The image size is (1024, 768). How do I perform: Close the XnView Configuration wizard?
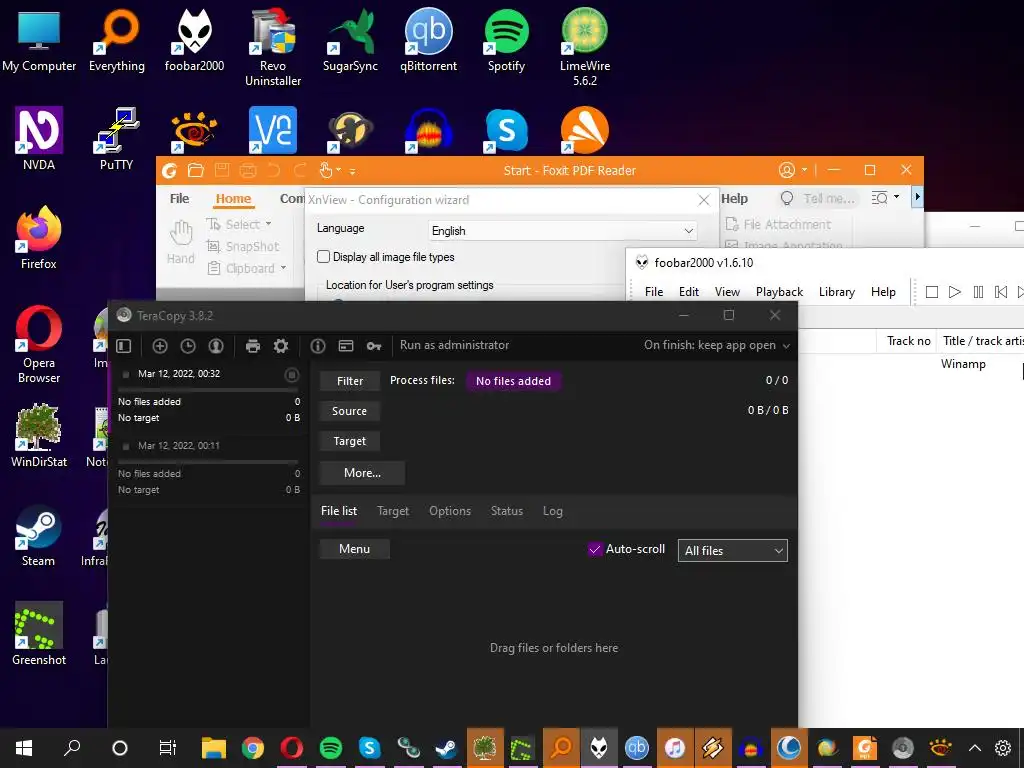703,200
